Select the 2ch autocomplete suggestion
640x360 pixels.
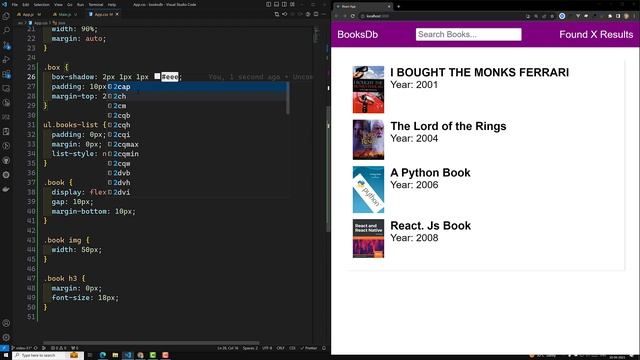(x=198, y=96)
